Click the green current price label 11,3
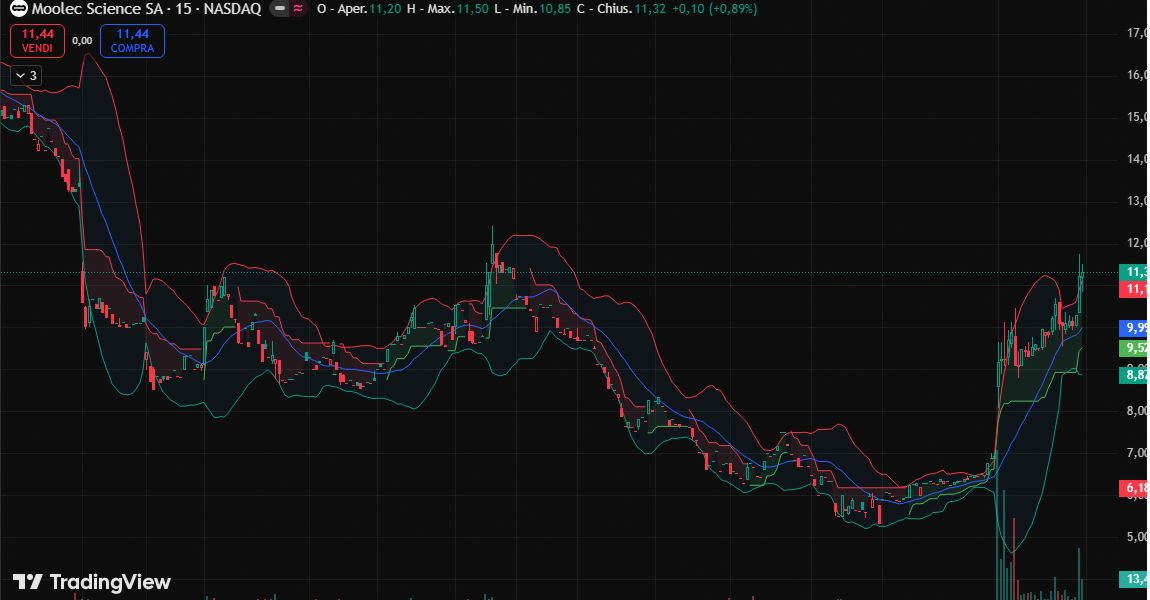This screenshot has width=1150, height=600. [x=1135, y=272]
